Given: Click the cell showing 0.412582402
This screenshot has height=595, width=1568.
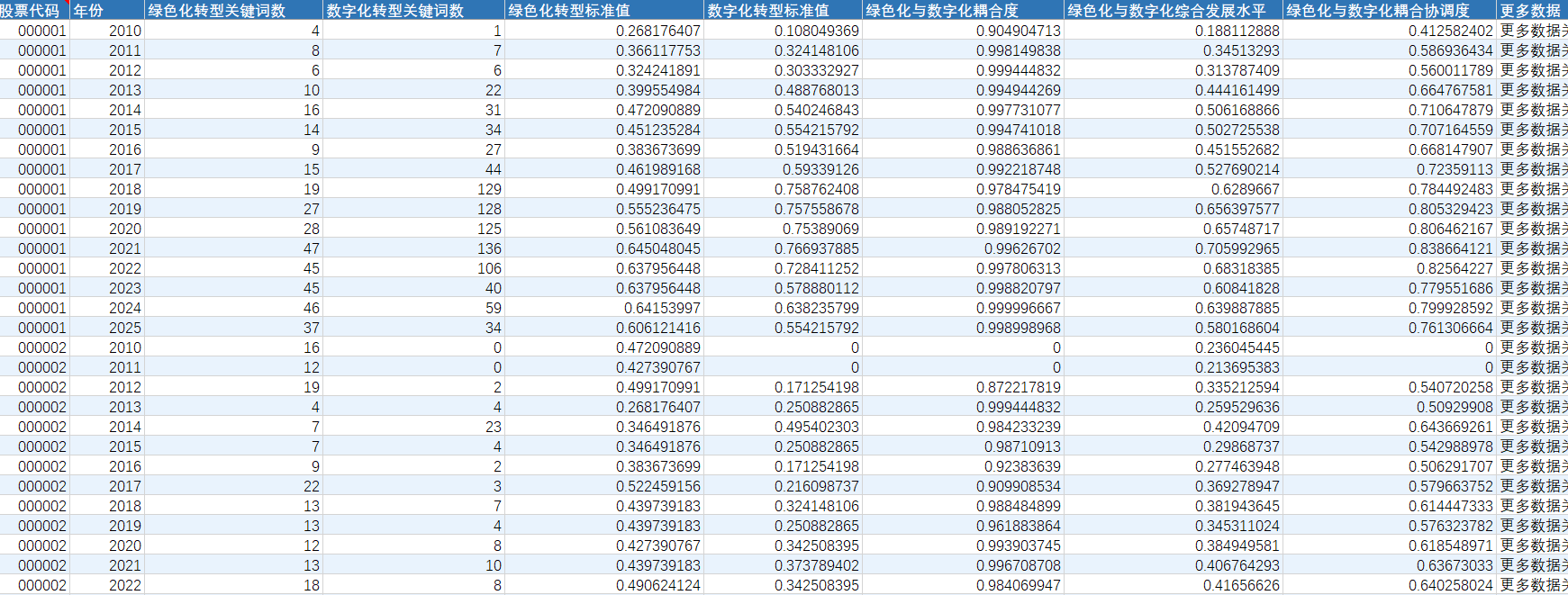Looking at the screenshot, I should pyautogui.click(x=1389, y=31).
